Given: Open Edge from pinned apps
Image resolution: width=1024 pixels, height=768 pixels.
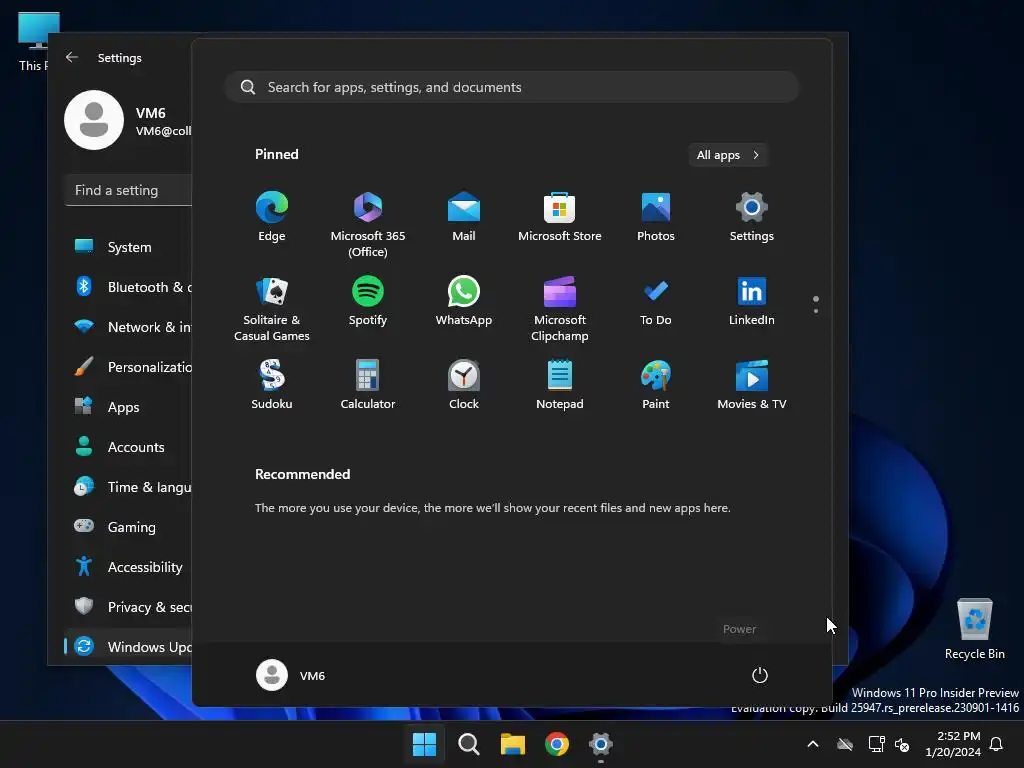Looking at the screenshot, I should point(272,217).
